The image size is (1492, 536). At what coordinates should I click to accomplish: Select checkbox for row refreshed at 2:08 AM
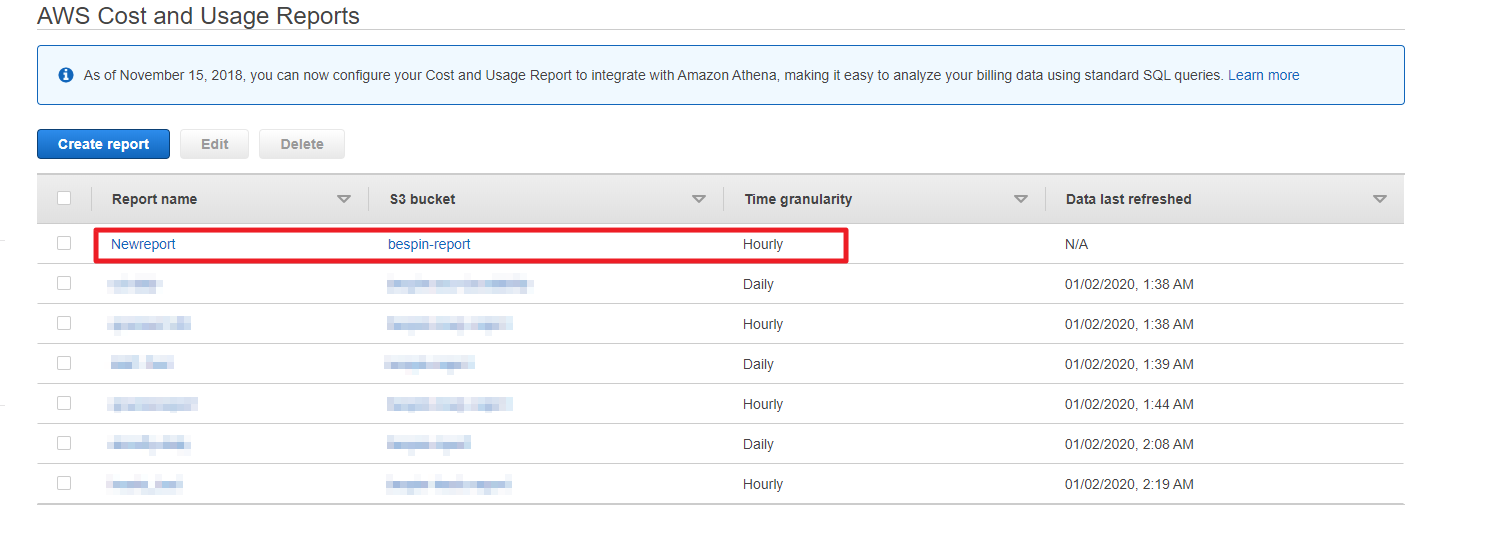pyautogui.click(x=64, y=443)
